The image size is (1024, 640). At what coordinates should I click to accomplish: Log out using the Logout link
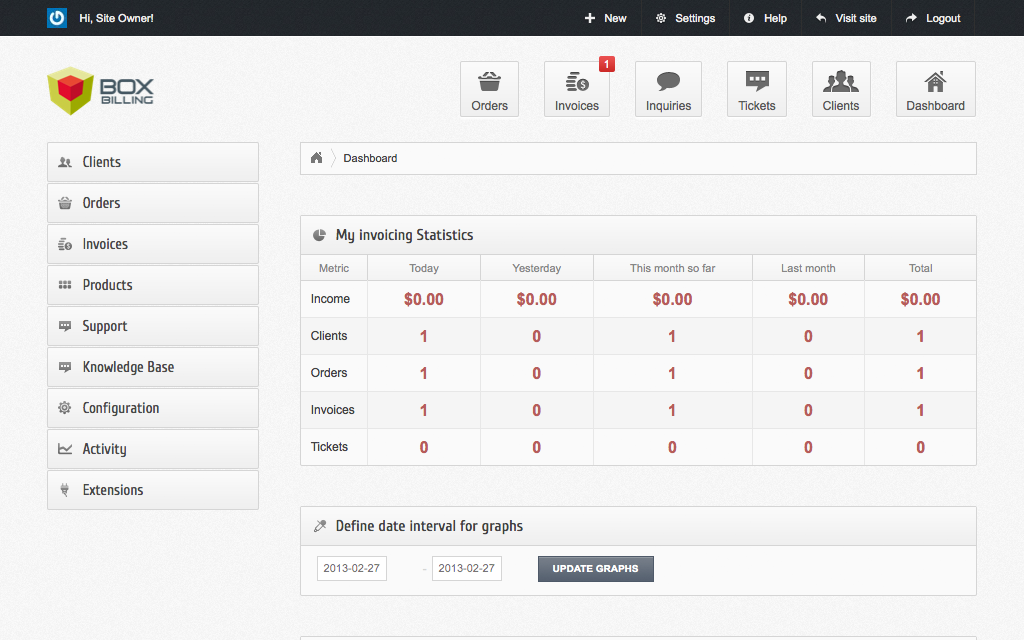(933, 18)
